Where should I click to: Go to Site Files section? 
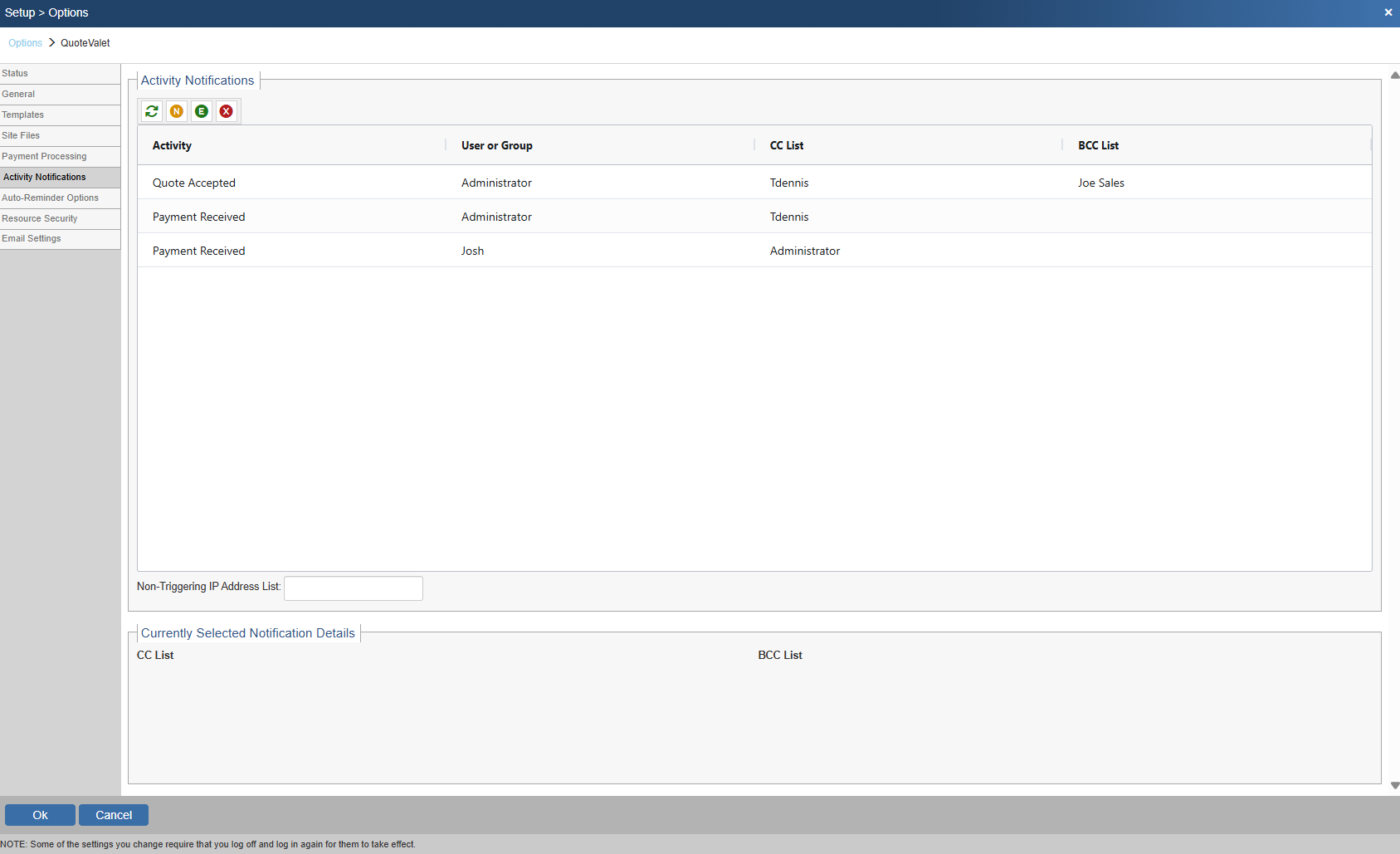point(60,136)
